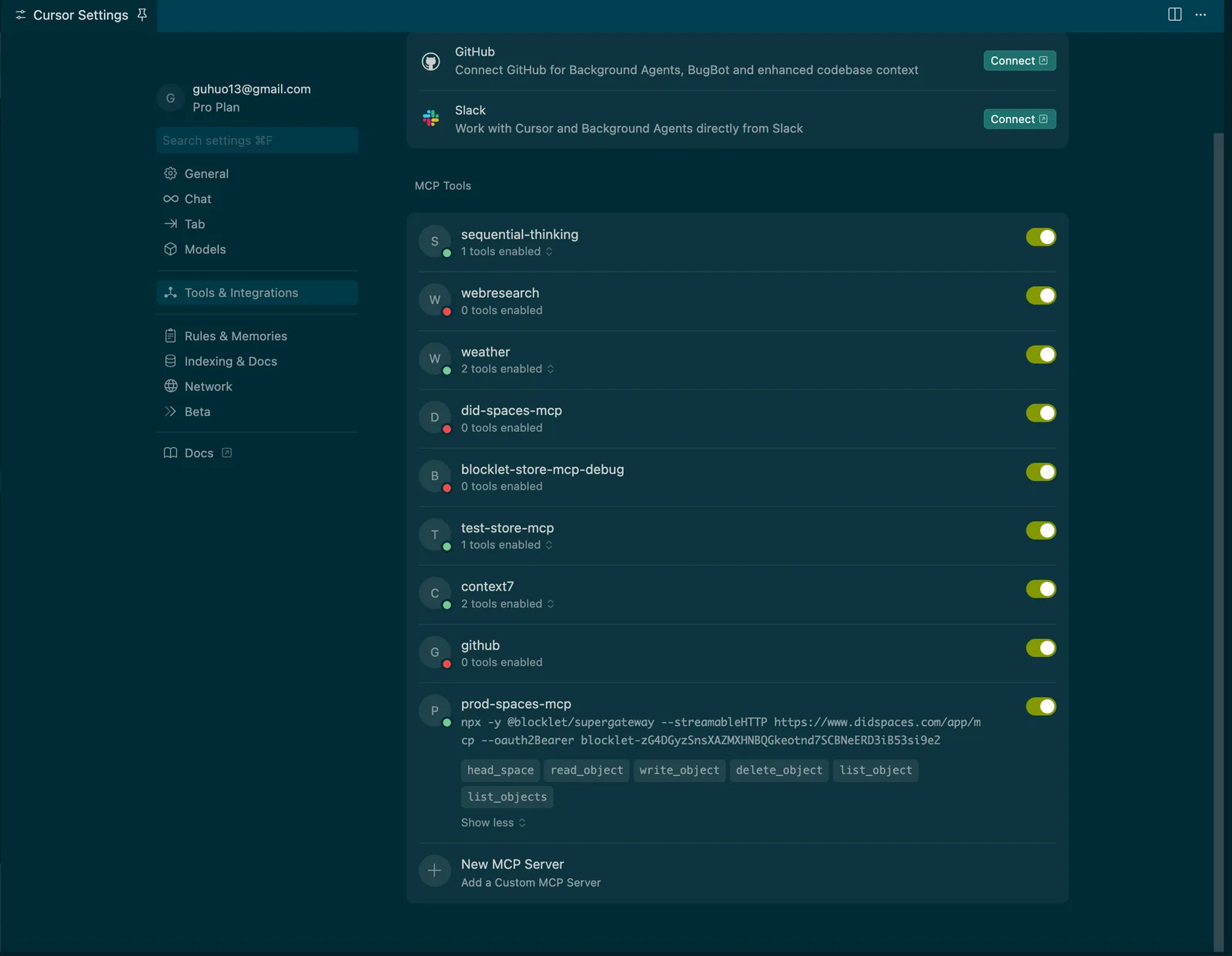Click the settings page vertical scrollbar
This screenshot has height=956, width=1232.
1218,542
